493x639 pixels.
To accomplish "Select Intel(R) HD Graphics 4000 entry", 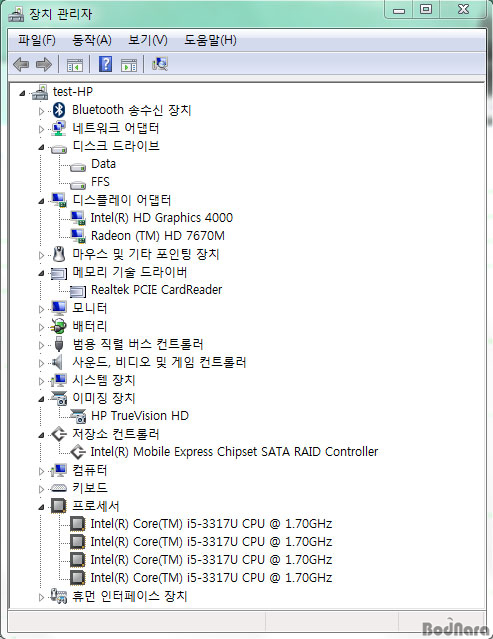I will coord(162,218).
